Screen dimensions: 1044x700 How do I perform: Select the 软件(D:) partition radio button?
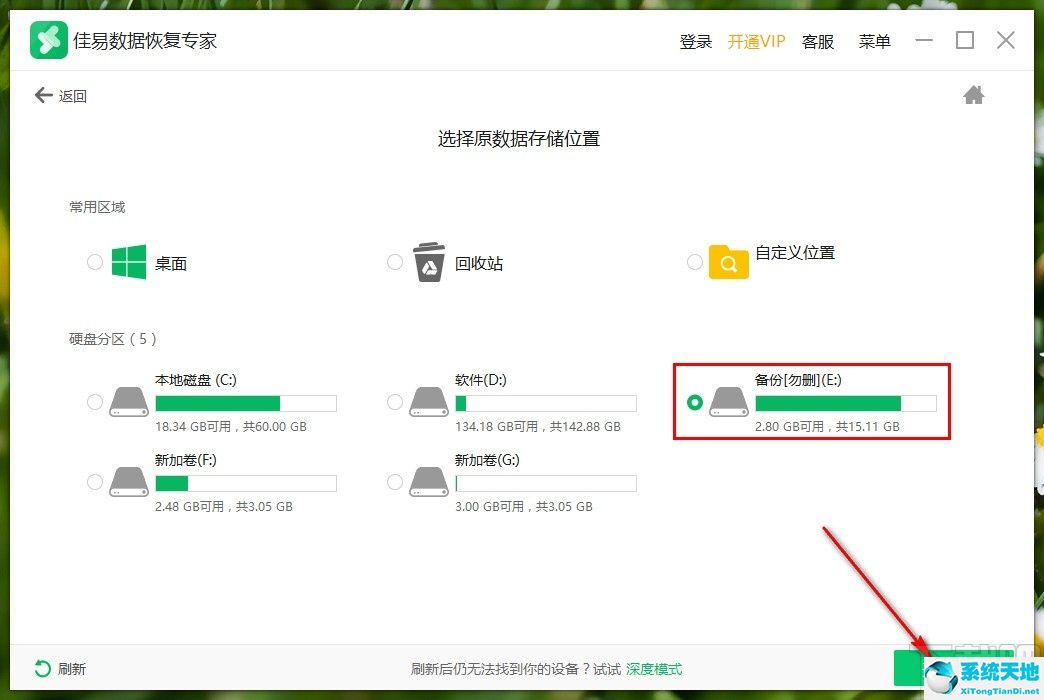394,401
